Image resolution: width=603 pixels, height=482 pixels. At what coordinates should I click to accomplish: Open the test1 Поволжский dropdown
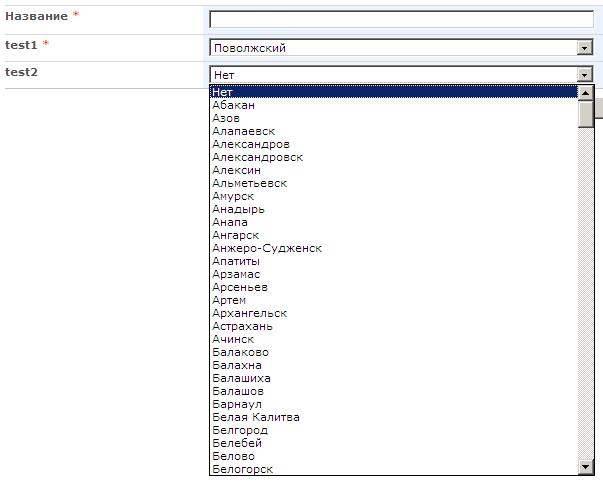pos(401,47)
